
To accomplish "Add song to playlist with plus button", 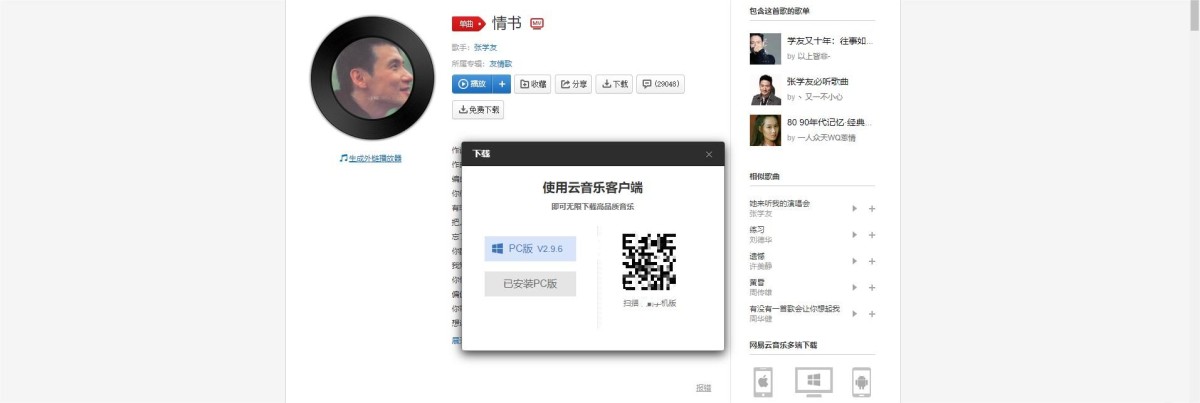I will [x=502, y=84].
